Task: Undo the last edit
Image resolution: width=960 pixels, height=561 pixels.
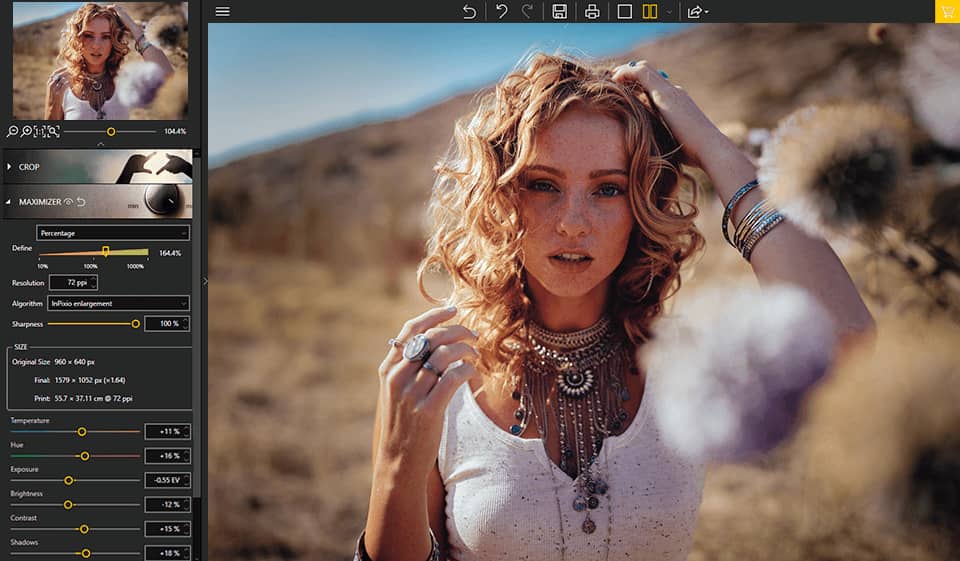Action: click(501, 12)
